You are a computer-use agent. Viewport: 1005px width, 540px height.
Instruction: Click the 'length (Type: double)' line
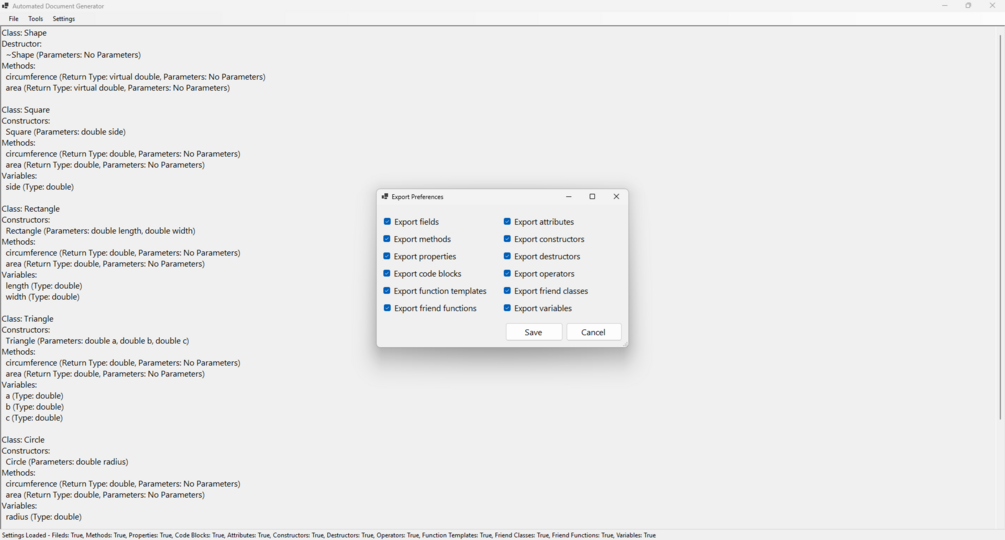tap(44, 286)
